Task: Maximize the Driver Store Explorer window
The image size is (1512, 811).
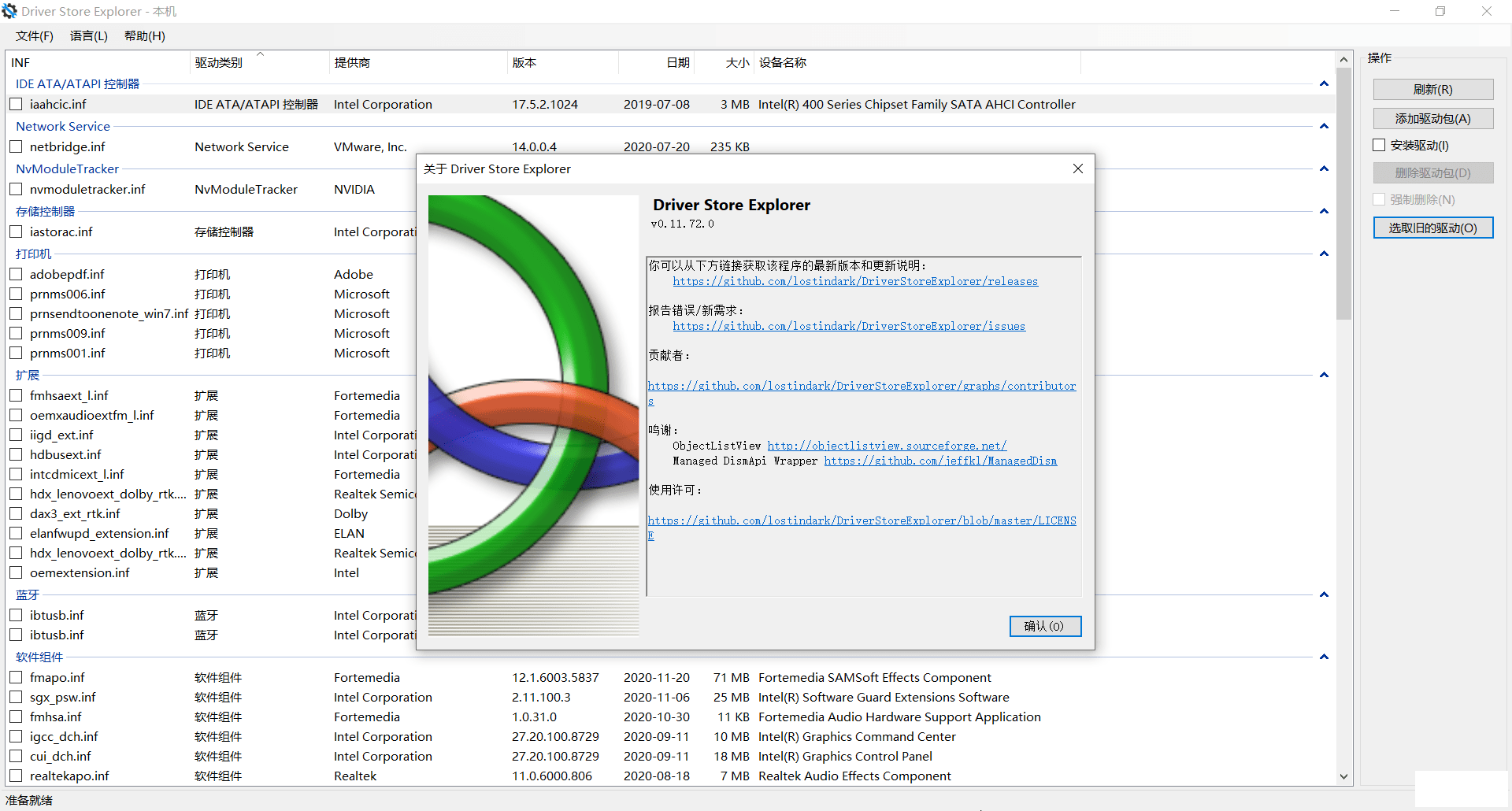Action: click(x=1440, y=11)
